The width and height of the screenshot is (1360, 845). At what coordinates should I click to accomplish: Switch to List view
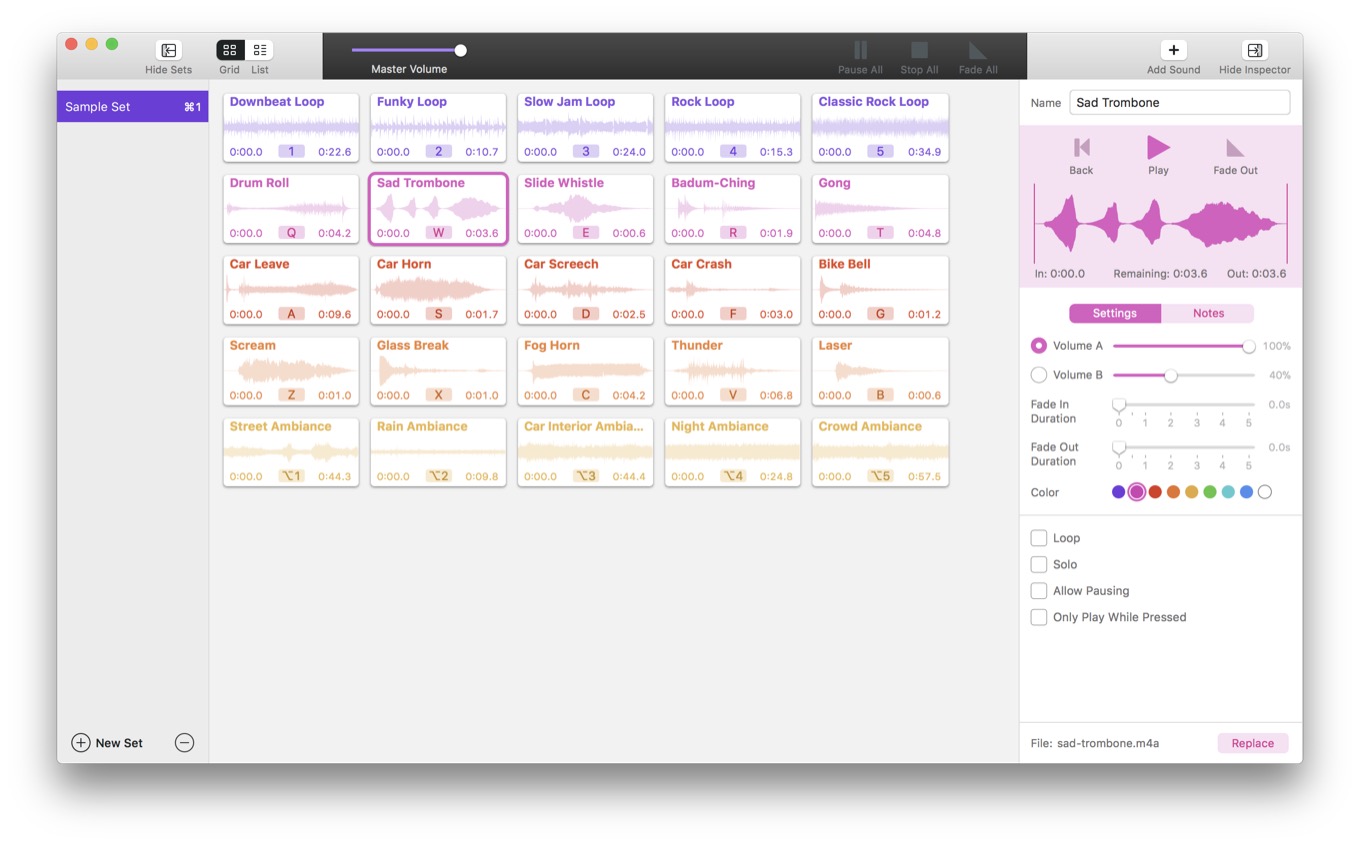click(259, 50)
